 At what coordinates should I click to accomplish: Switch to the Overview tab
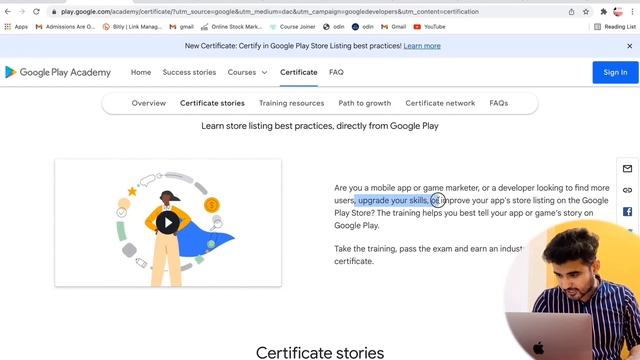[x=149, y=103]
